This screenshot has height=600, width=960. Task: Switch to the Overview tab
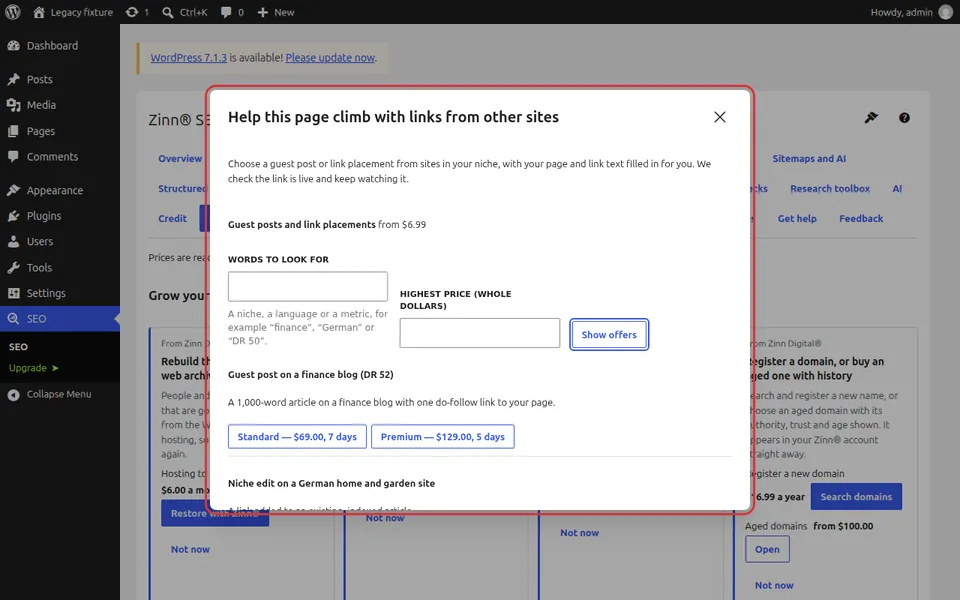[180, 159]
